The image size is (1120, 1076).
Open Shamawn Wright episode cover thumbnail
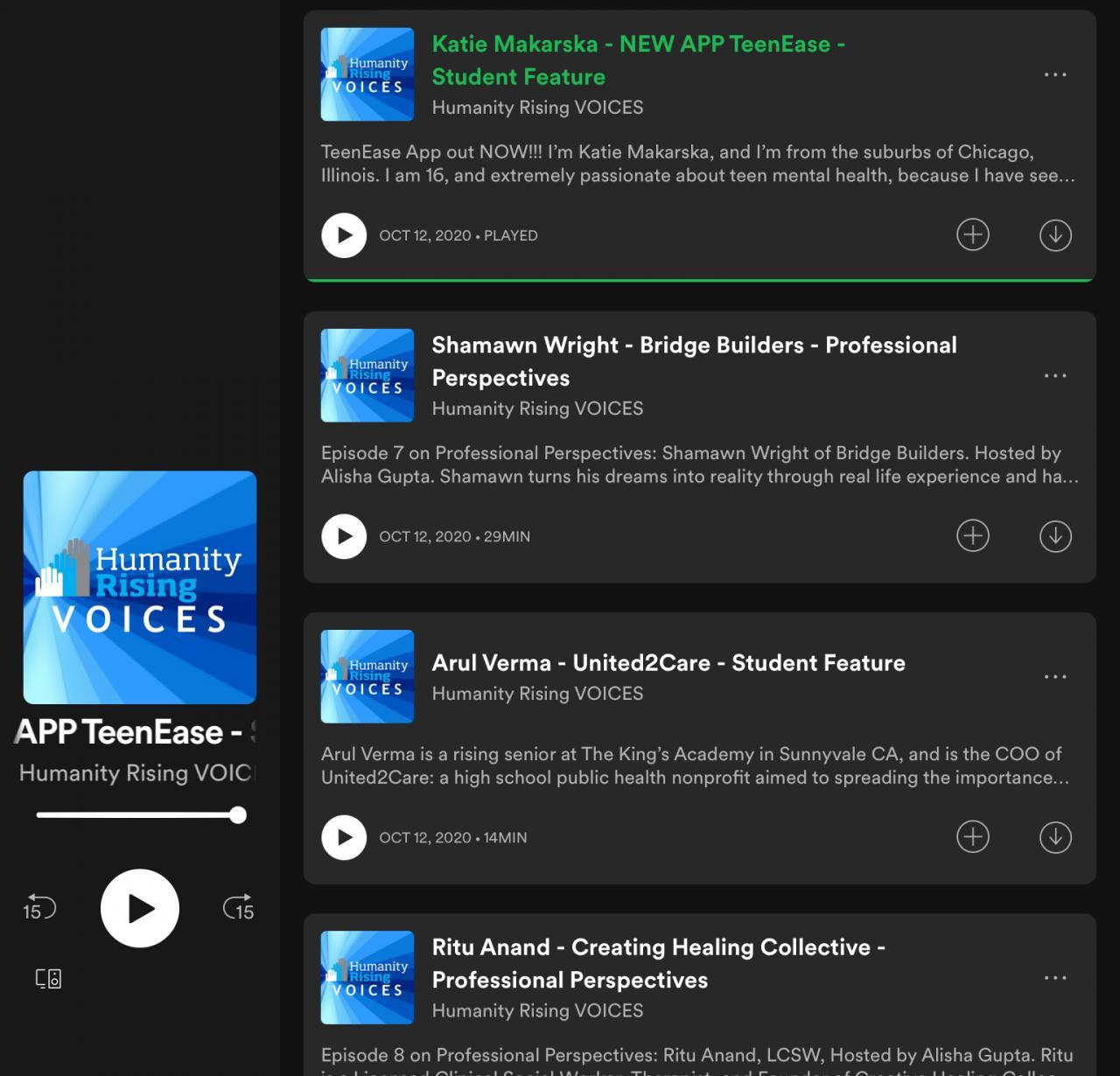(367, 375)
